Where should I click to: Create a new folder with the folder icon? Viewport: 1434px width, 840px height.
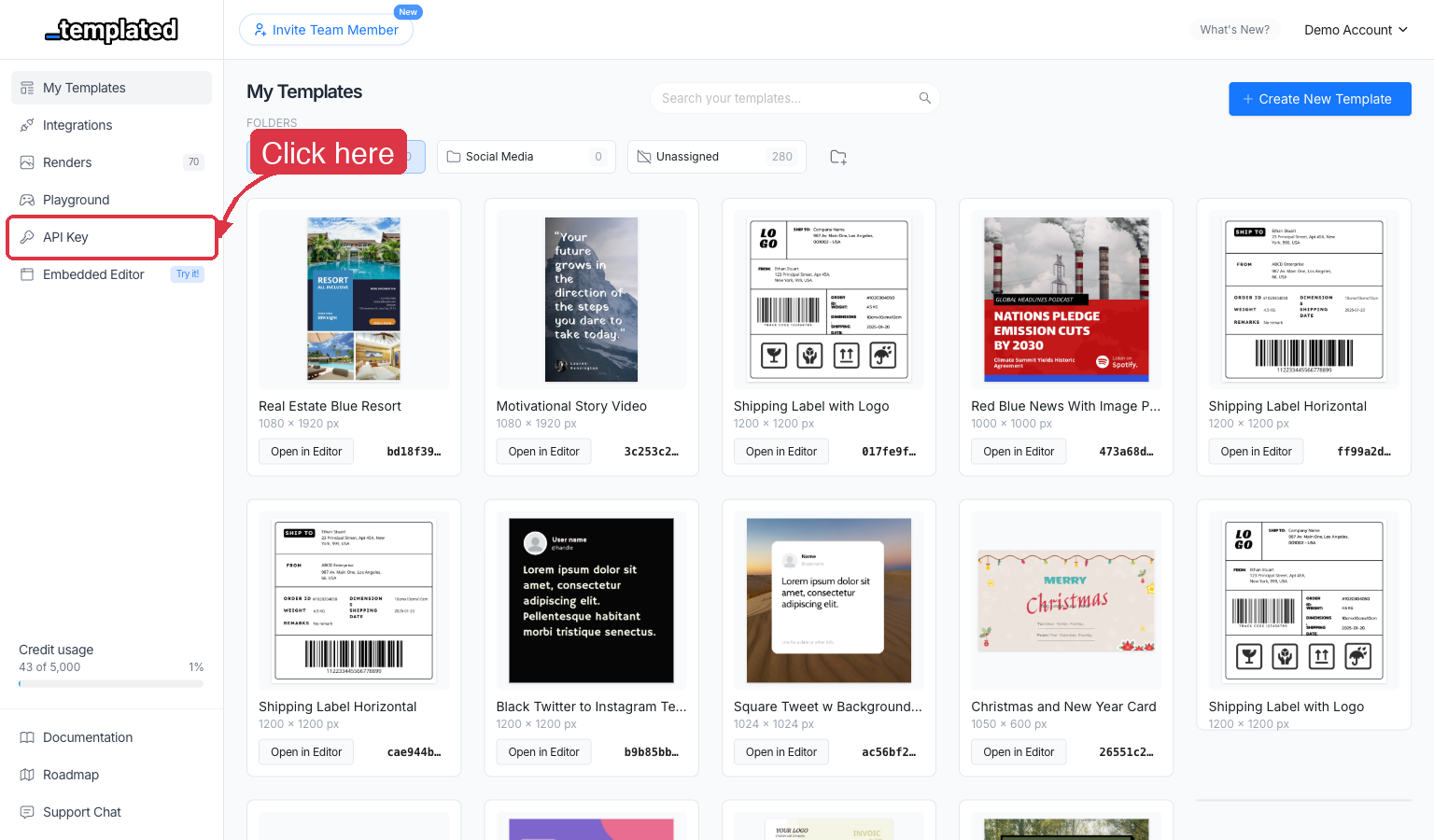click(837, 156)
